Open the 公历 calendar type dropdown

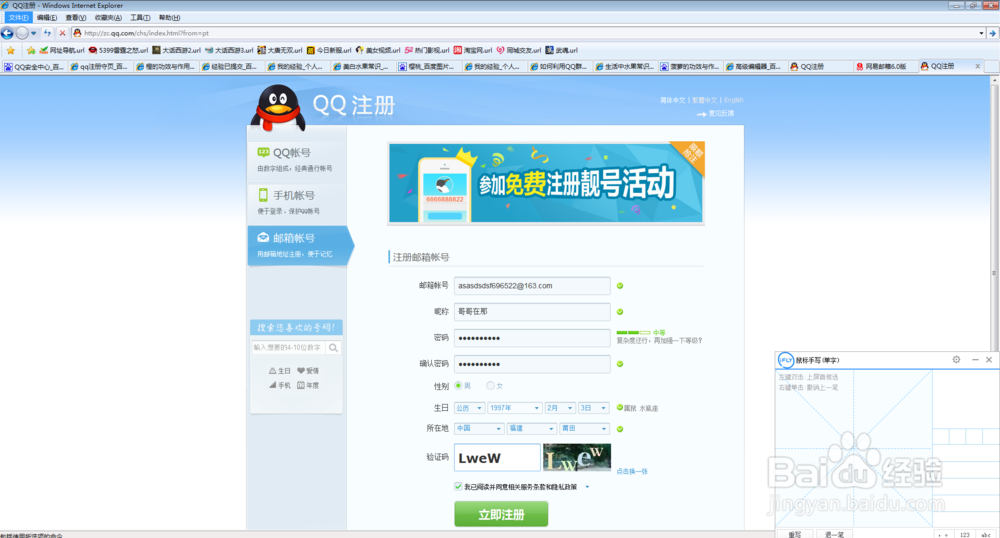tap(469, 408)
